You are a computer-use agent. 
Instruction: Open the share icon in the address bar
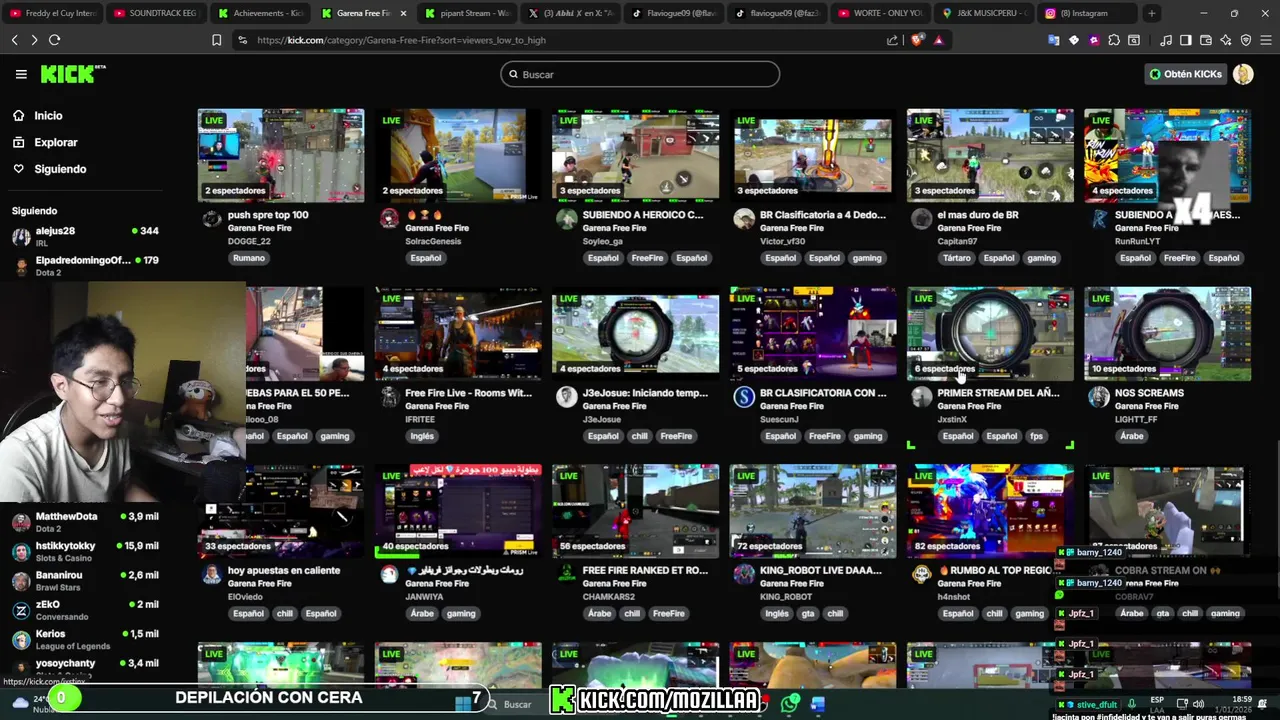tap(892, 40)
